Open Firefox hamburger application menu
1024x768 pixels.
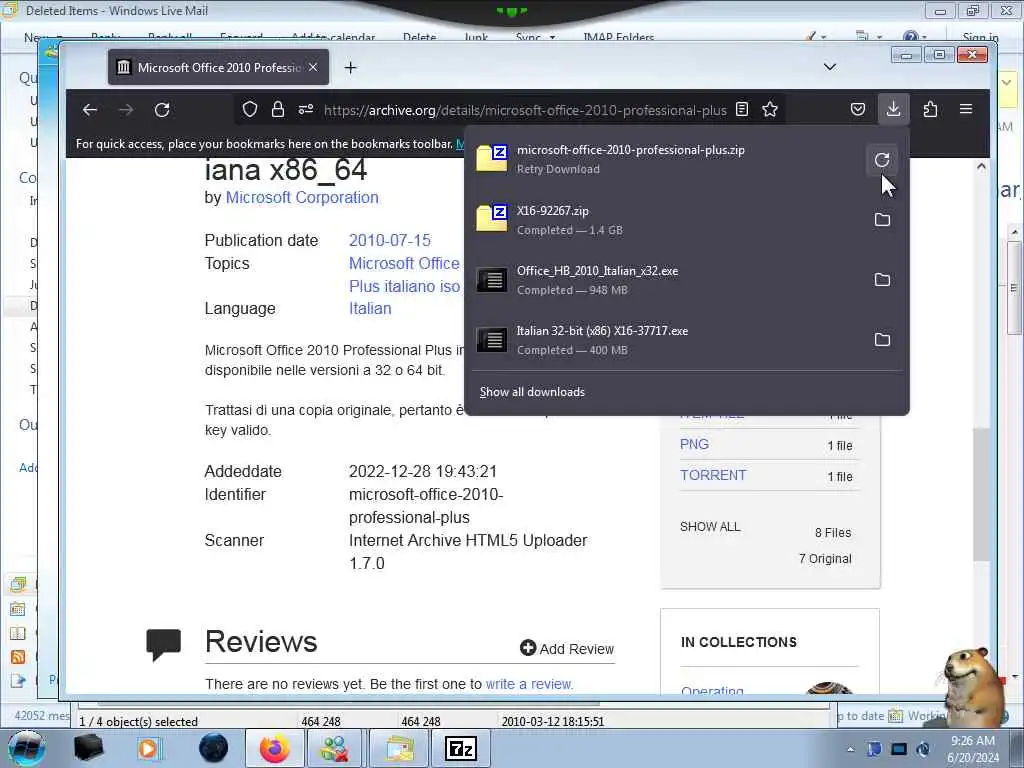[966, 110]
